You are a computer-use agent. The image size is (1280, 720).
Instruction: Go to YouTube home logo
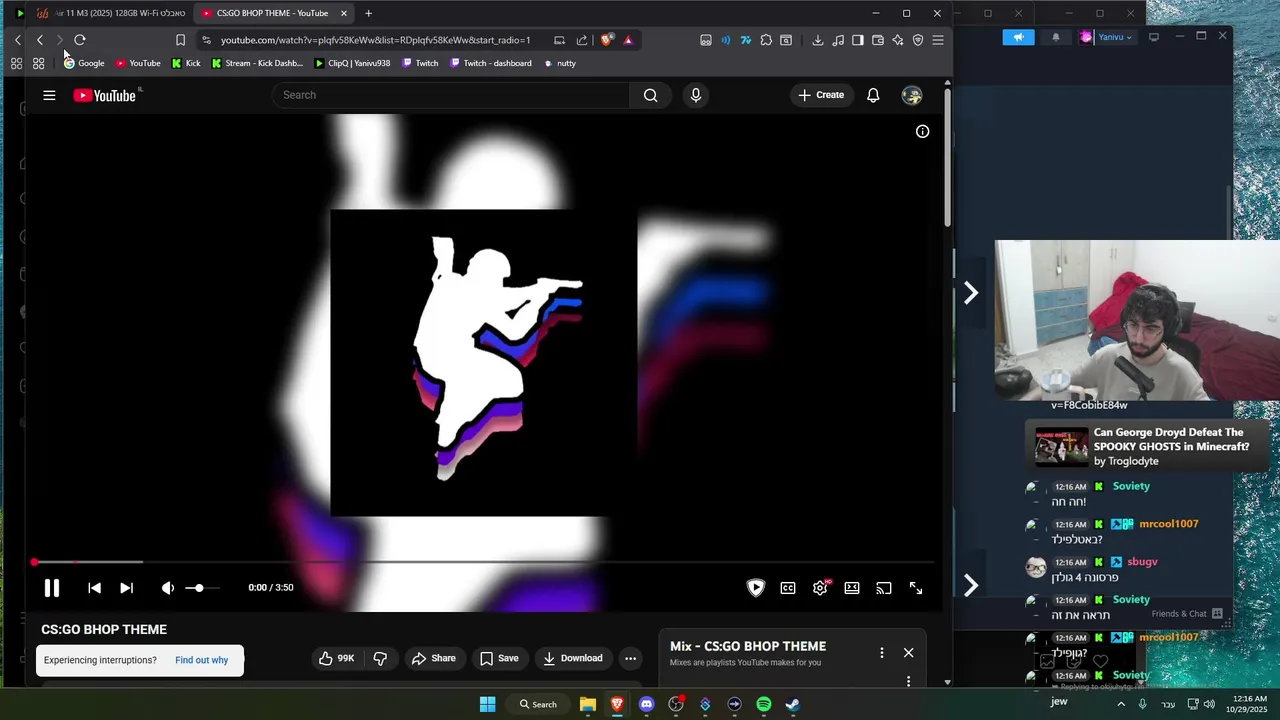104,95
